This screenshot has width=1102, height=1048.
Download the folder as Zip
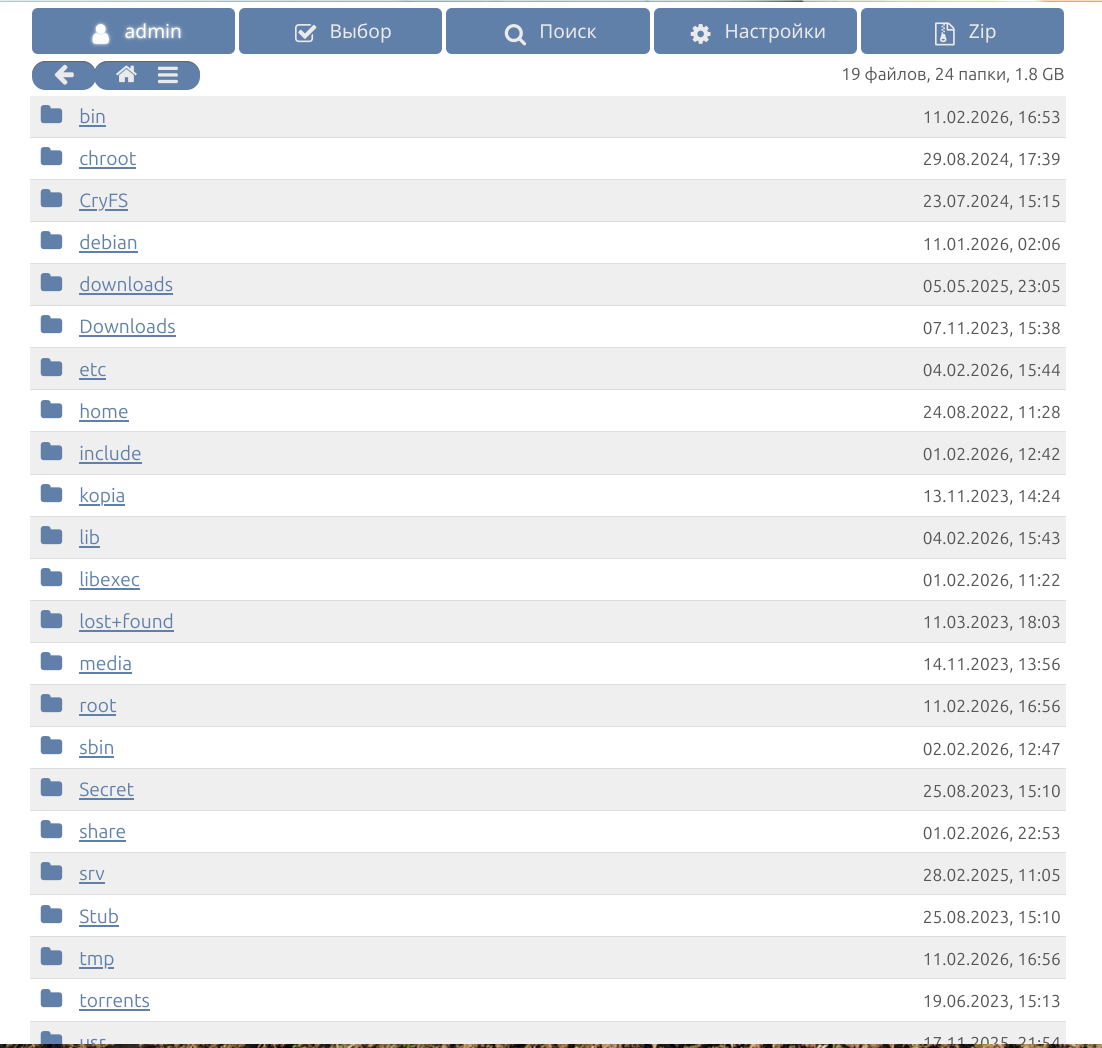(x=962, y=32)
